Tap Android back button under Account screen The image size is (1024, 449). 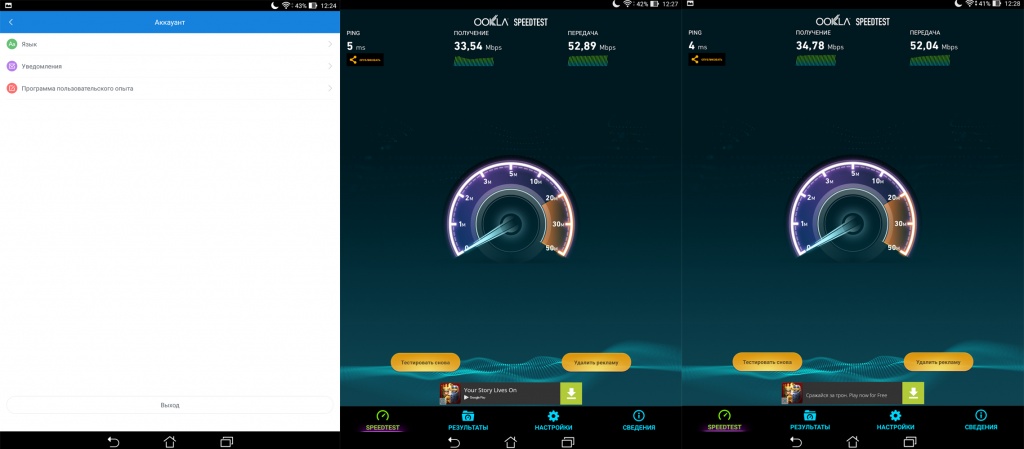point(113,441)
